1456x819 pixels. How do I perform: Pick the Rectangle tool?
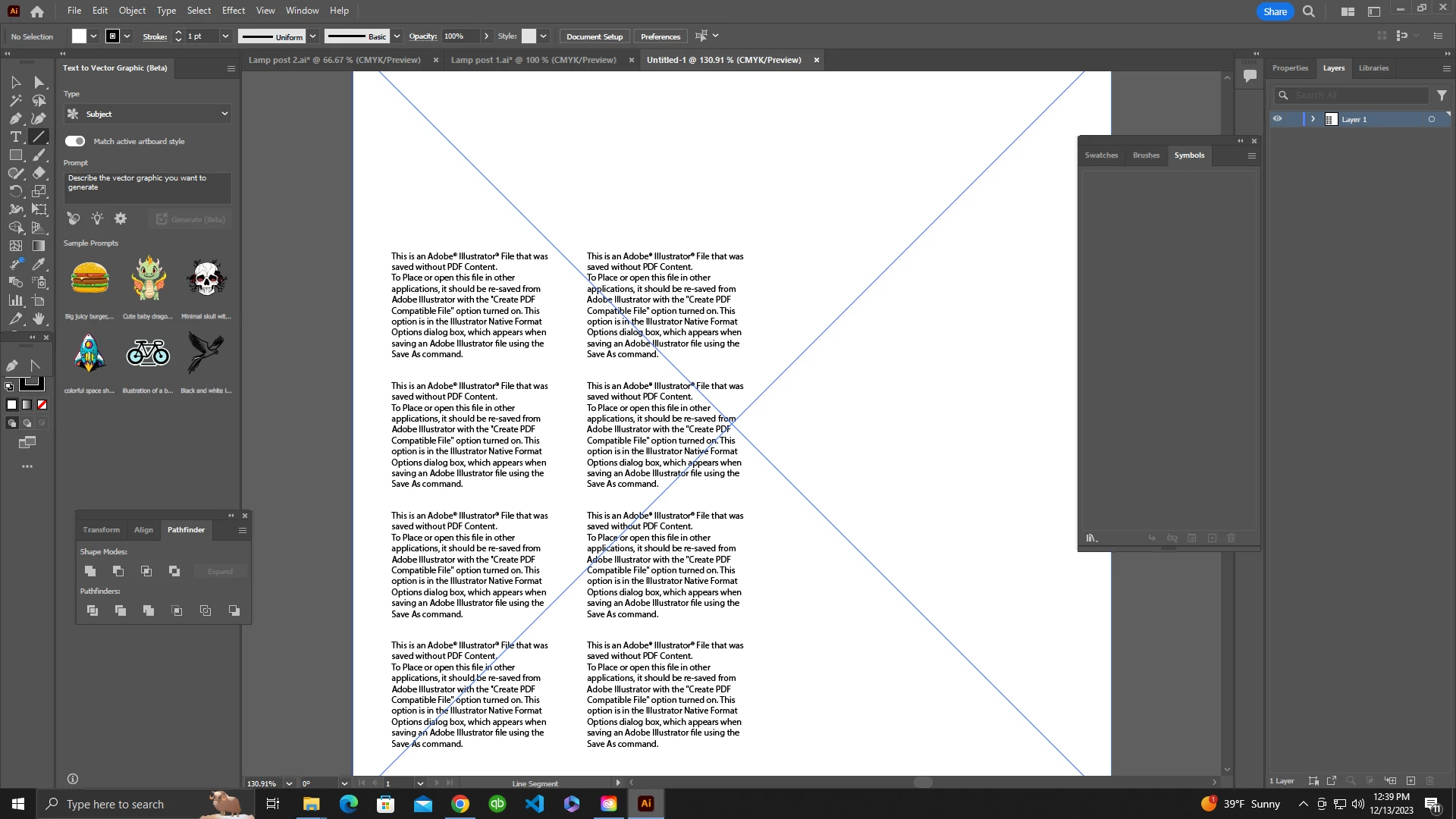tap(15, 155)
